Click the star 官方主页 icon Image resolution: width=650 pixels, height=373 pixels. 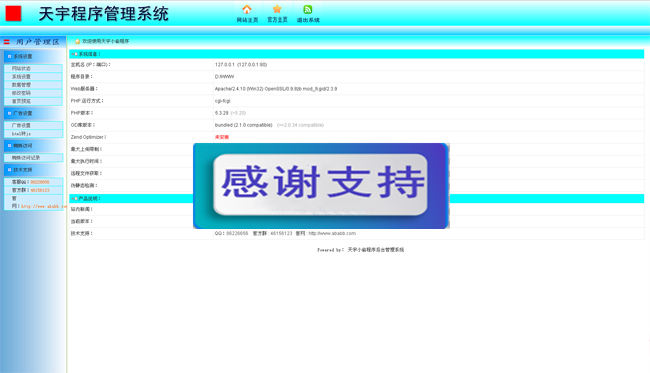click(277, 9)
